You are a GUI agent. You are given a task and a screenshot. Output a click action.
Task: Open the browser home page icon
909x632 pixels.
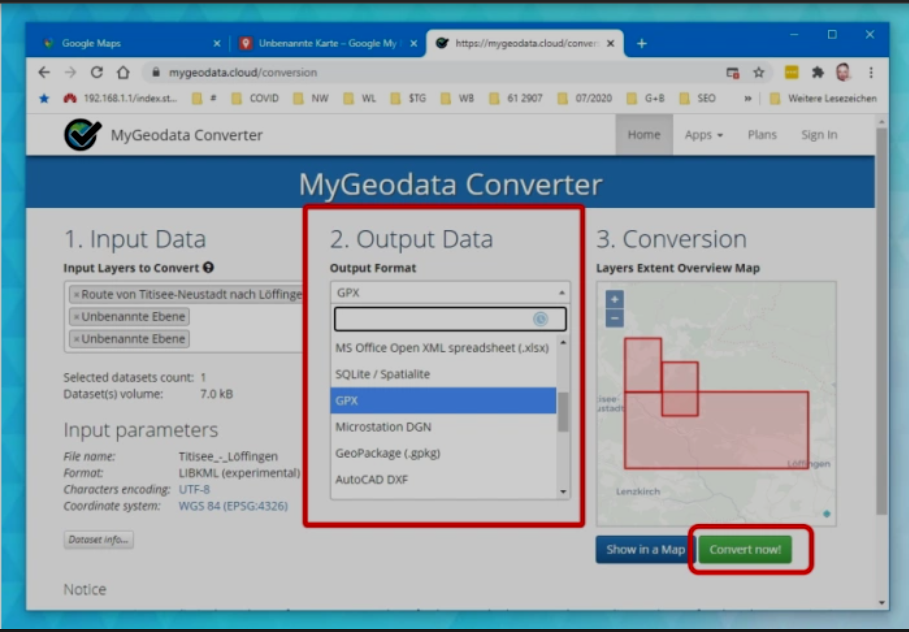click(x=123, y=72)
